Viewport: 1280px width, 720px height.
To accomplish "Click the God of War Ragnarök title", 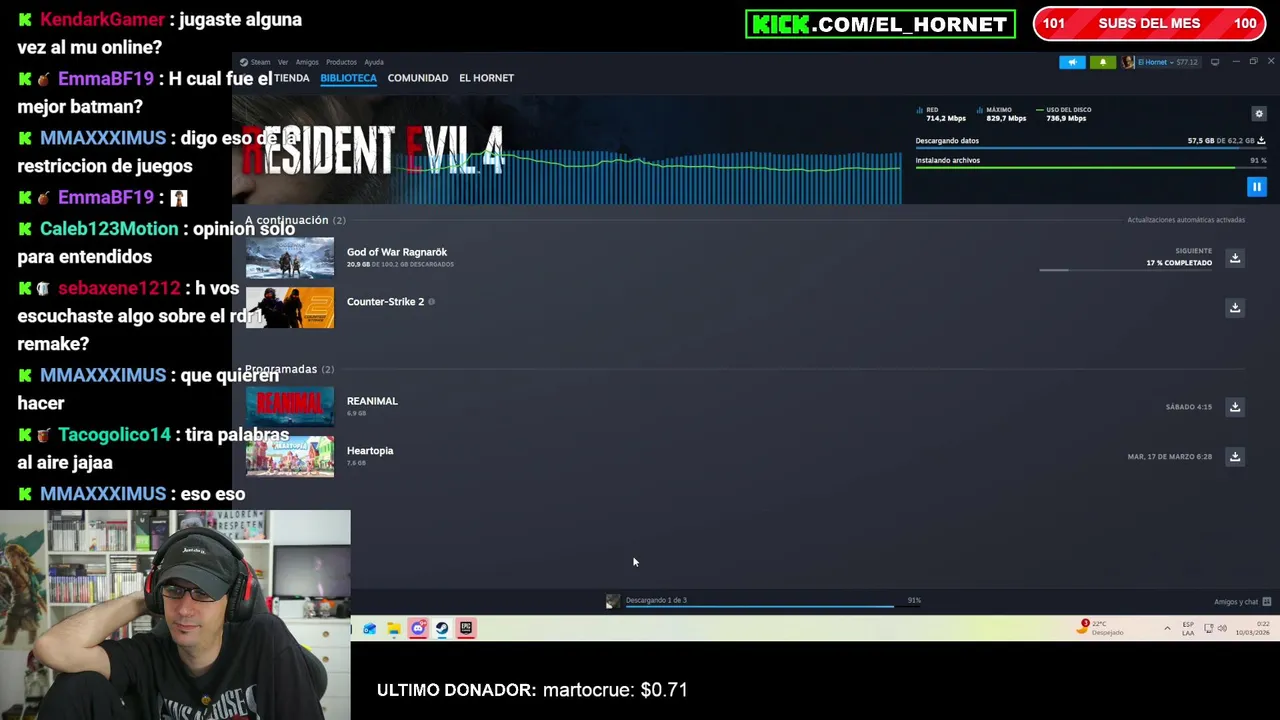I will coord(397,252).
